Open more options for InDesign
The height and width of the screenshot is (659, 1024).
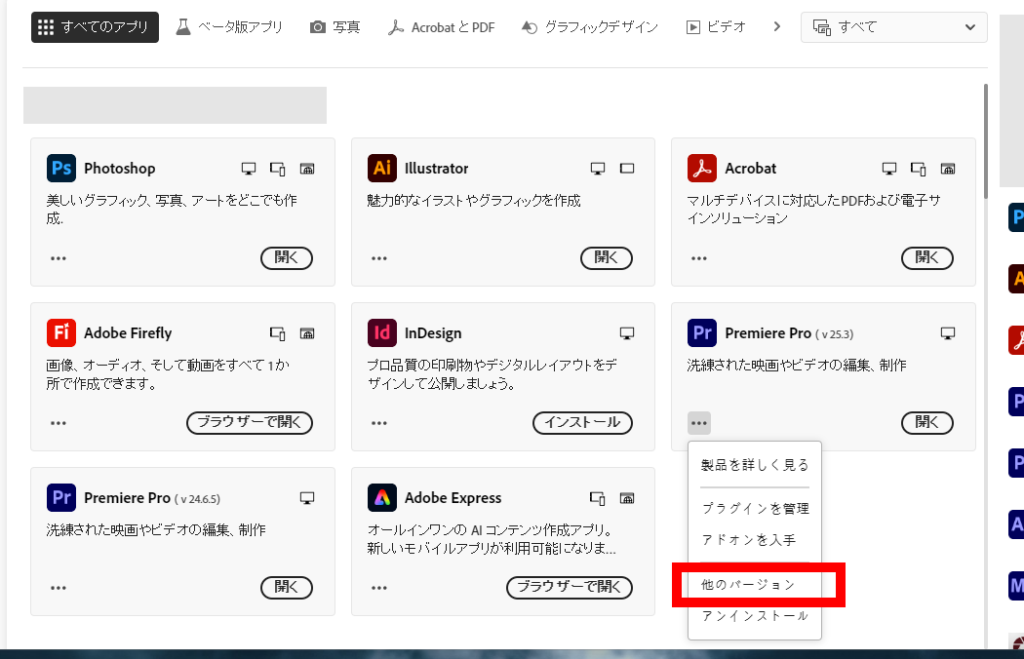379,423
